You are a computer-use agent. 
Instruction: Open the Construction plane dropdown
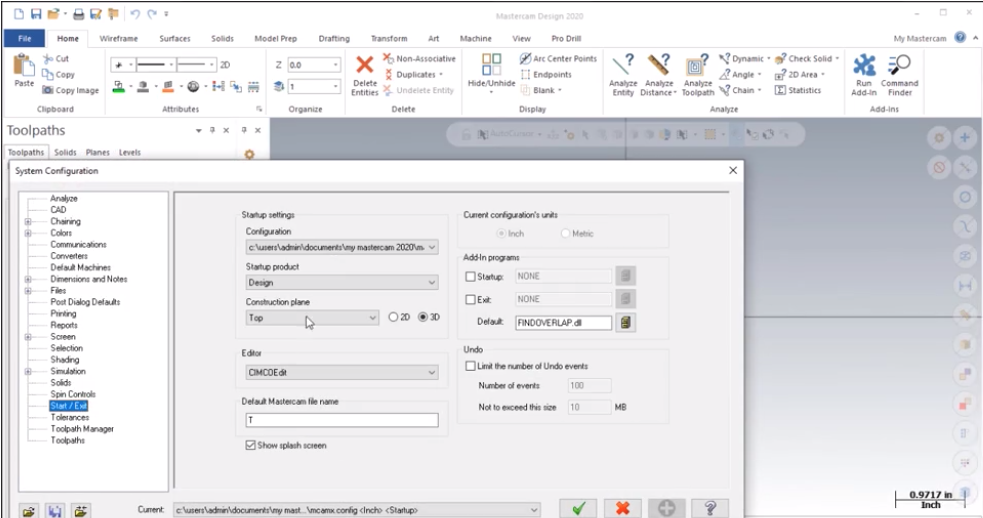pyautogui.click(x=372, y=318)
